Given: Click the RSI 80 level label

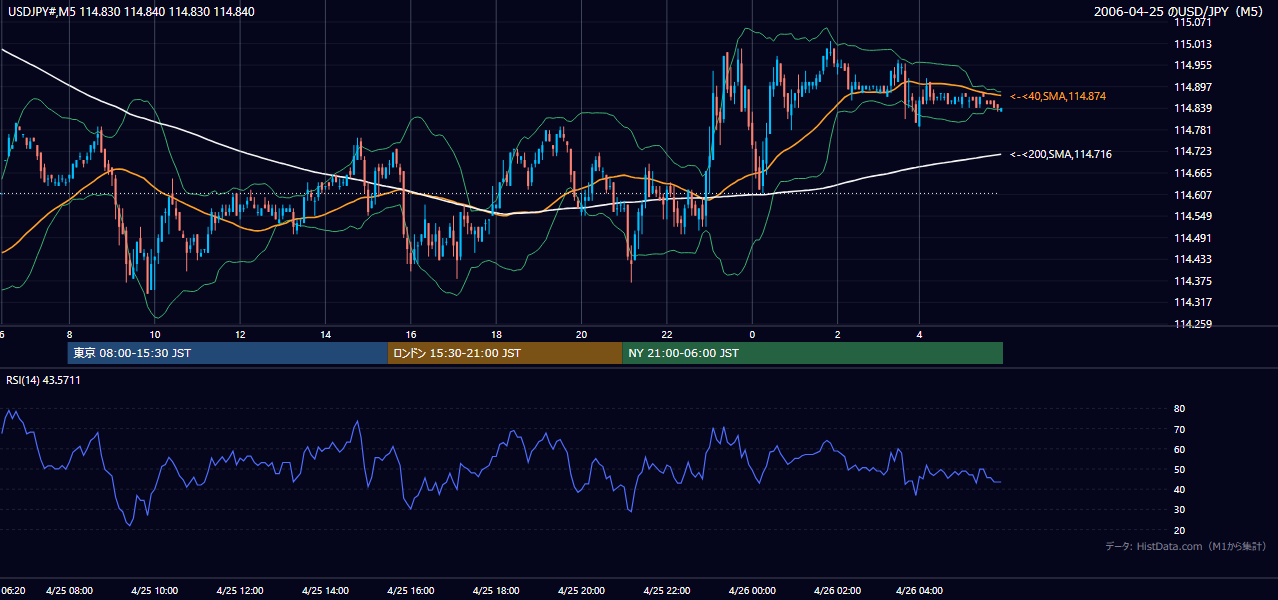Looking at the screenshot, I should tap(1179, 409).
